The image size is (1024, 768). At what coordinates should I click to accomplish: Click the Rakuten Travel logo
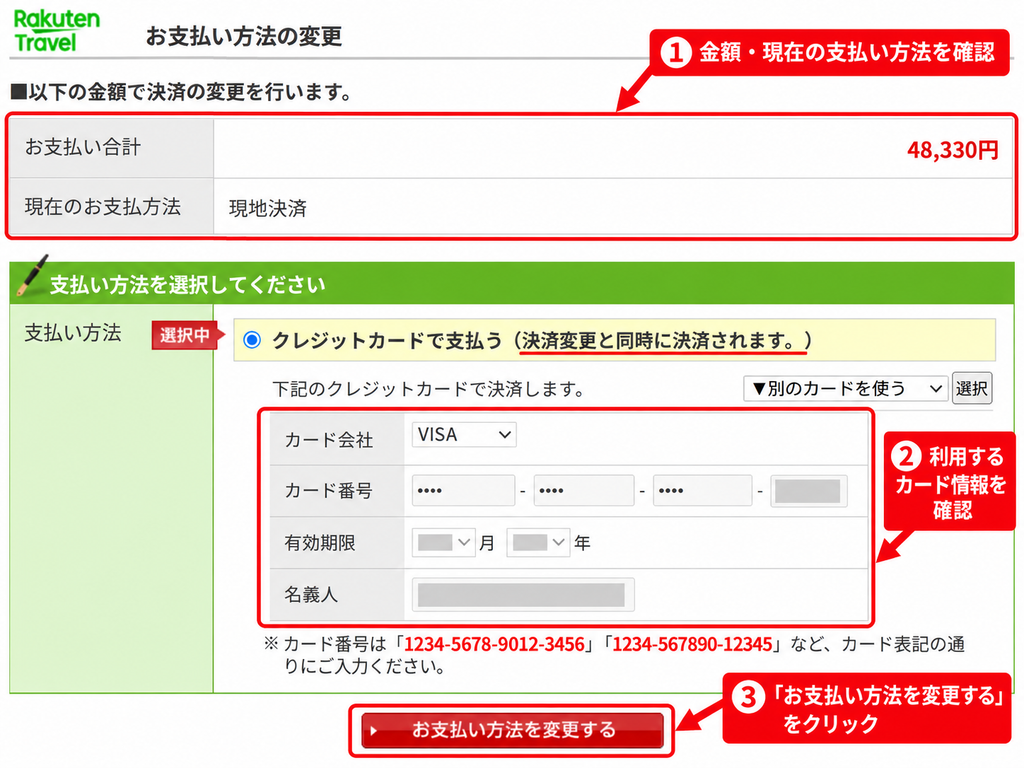57,31
